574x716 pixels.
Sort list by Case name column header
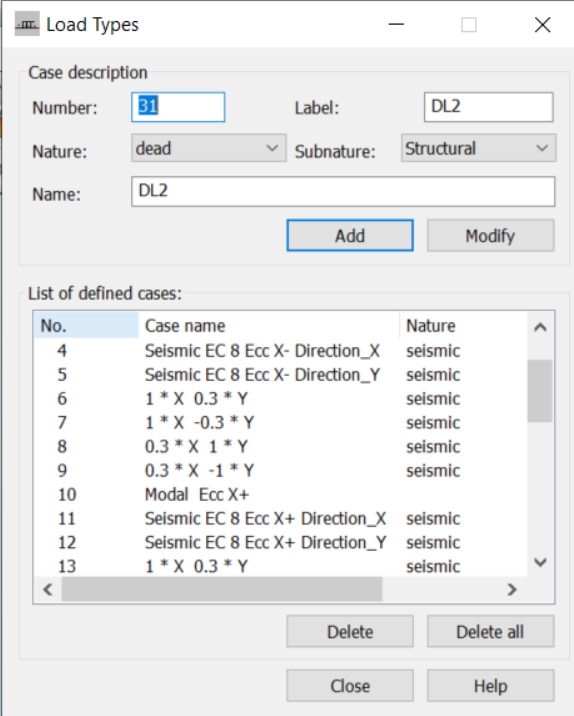pos(269,326)
